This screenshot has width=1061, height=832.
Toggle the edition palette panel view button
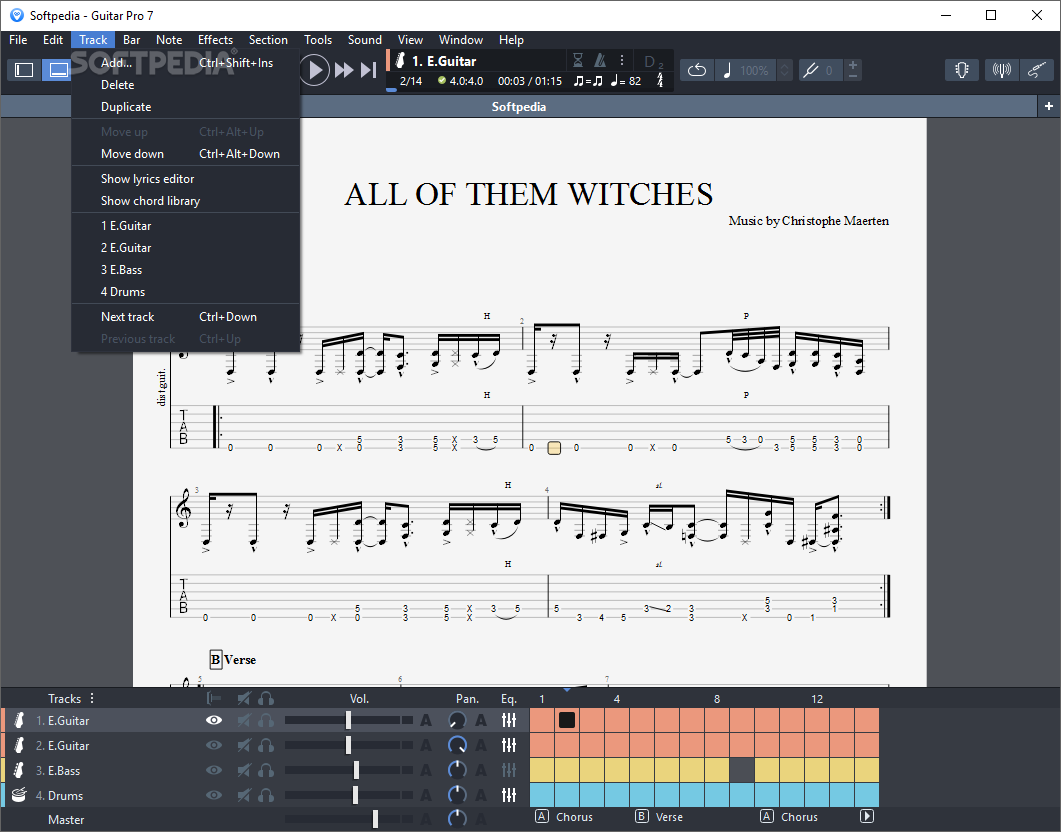tap(24, 70)
